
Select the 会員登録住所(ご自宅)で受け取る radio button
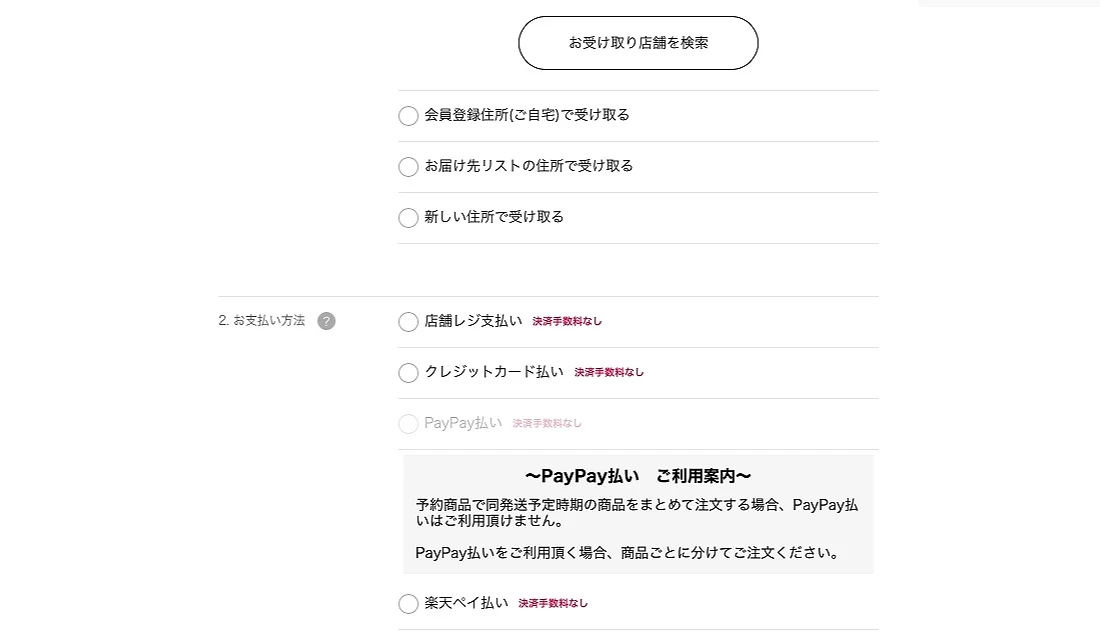click(x=408, y=116)
